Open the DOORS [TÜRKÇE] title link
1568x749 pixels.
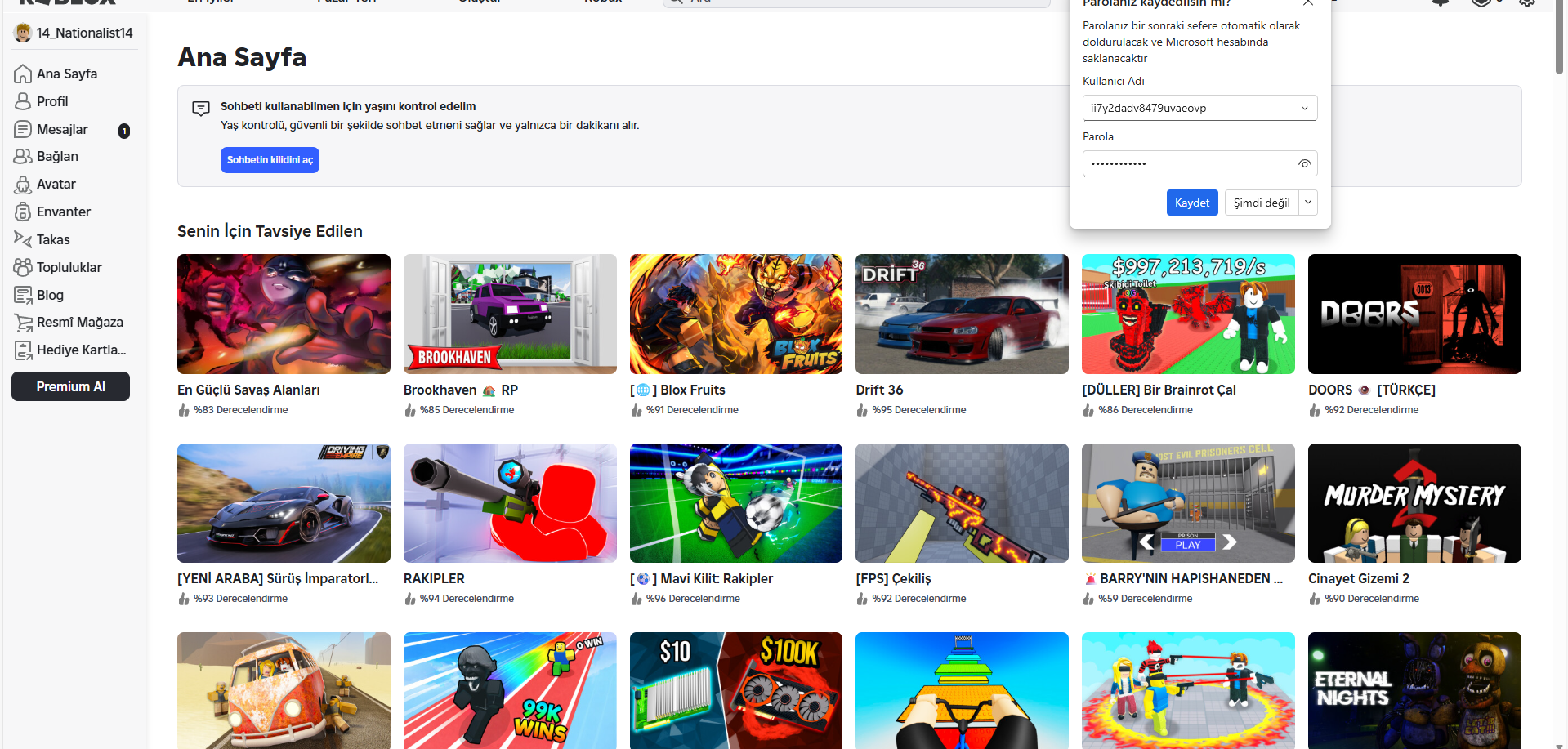[x=1371, y=390]
